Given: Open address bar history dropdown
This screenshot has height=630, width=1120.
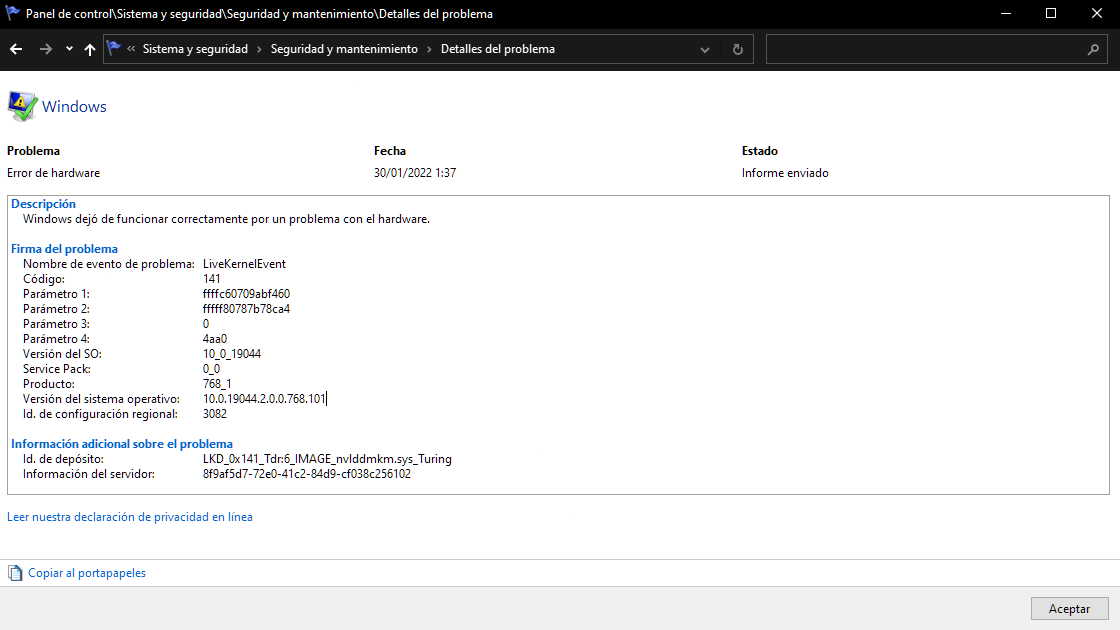Looking at the screenshot, I should 705,50.
